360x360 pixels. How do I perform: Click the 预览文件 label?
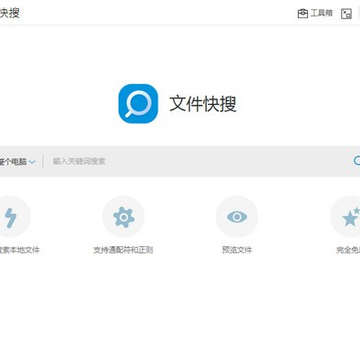point(237,250)
